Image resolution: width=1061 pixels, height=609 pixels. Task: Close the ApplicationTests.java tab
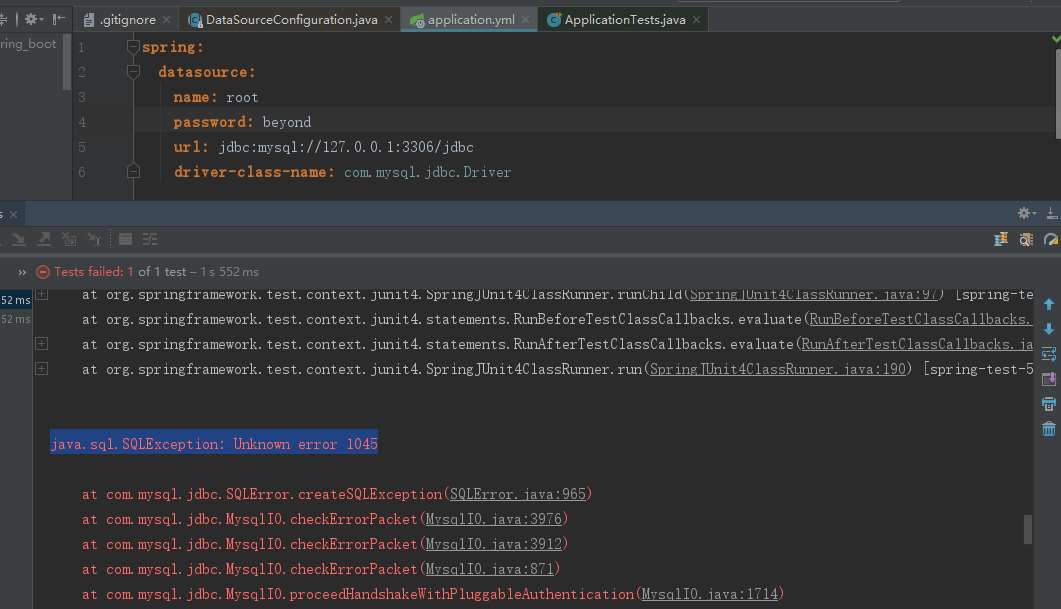click(696, 20)
